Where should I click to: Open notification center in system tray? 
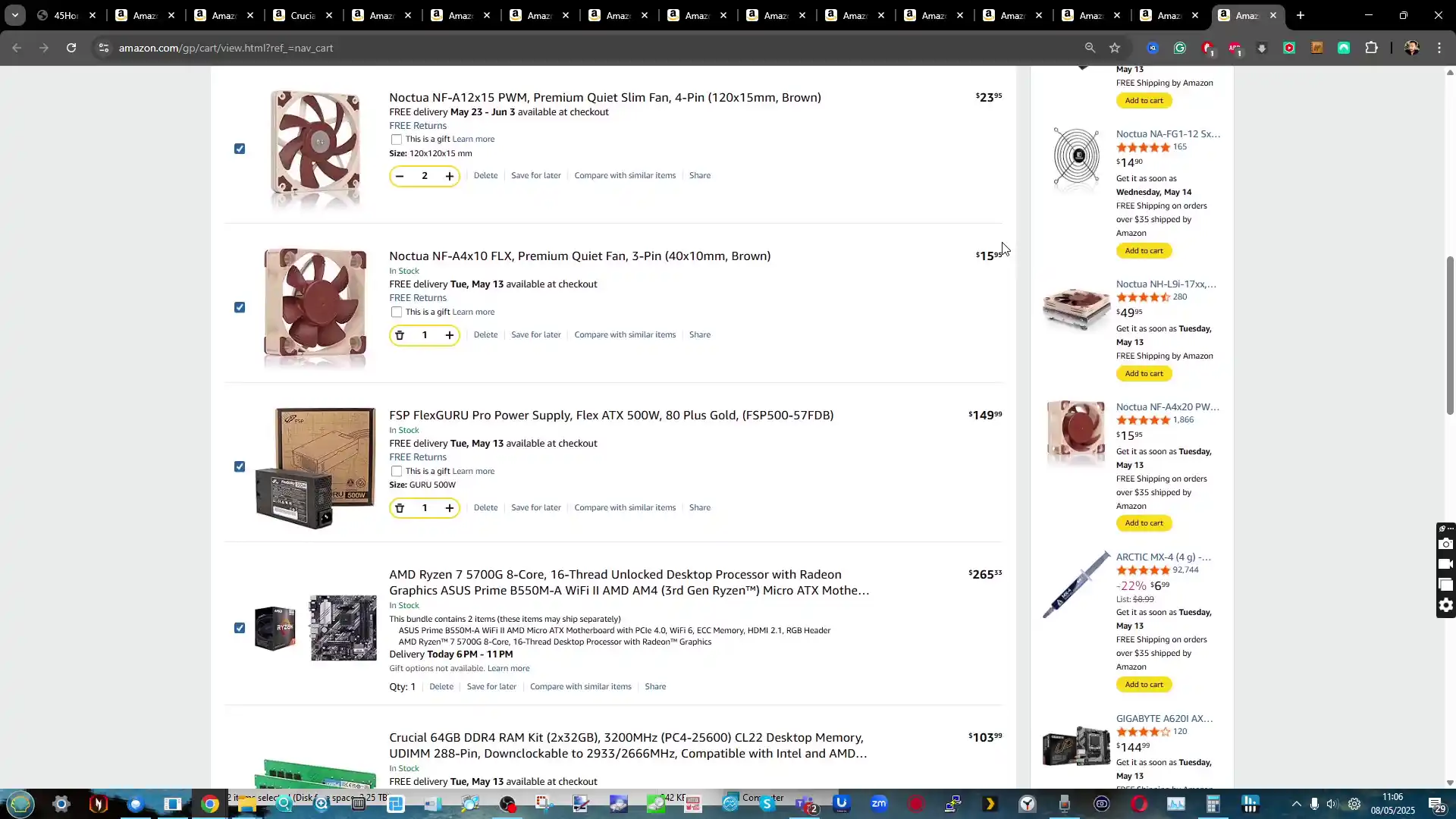coord(1436,804)
